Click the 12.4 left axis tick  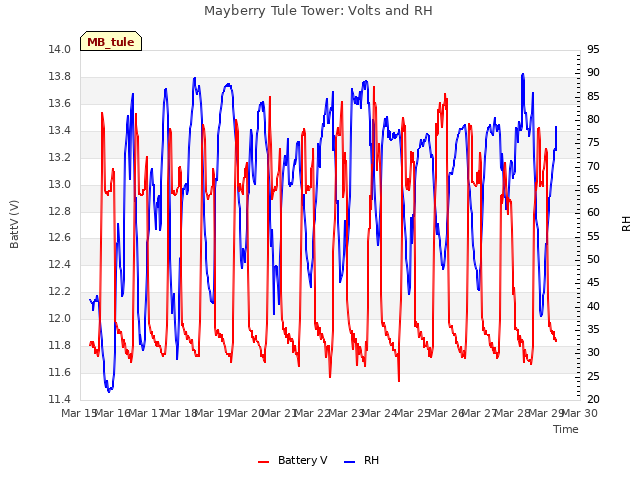[60, 265]
